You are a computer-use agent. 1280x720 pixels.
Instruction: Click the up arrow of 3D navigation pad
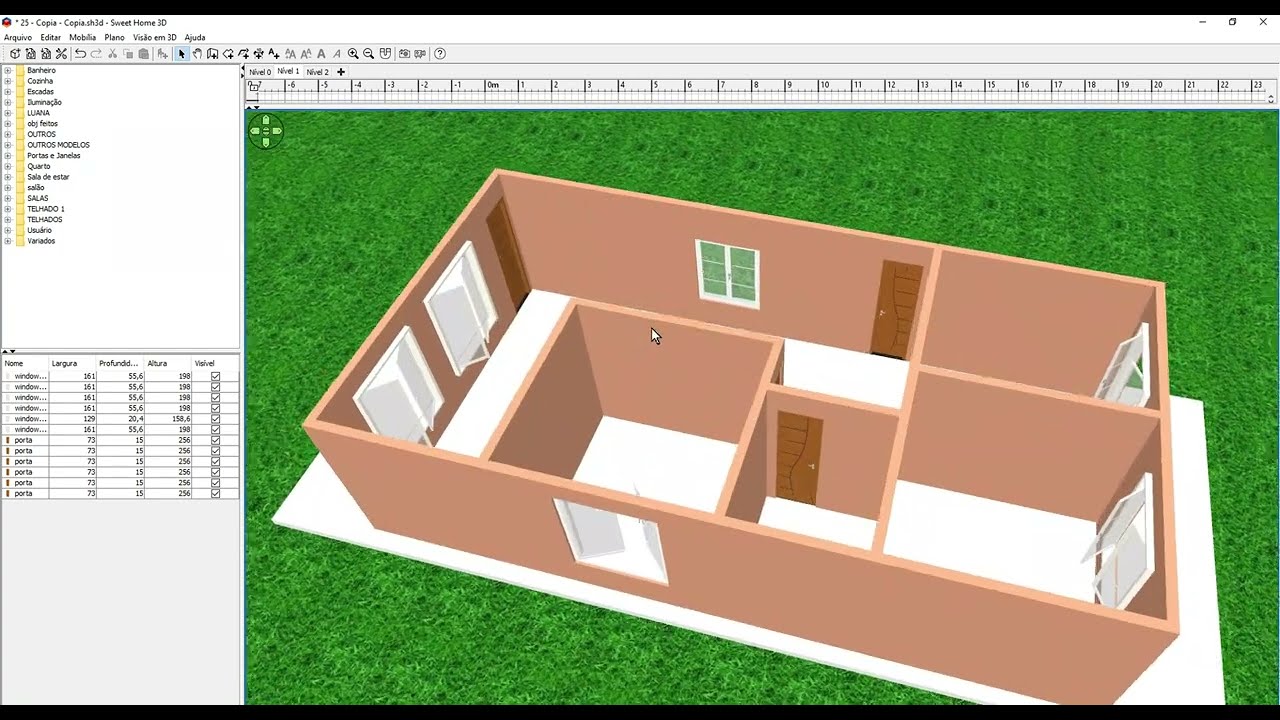click(266, 119)
